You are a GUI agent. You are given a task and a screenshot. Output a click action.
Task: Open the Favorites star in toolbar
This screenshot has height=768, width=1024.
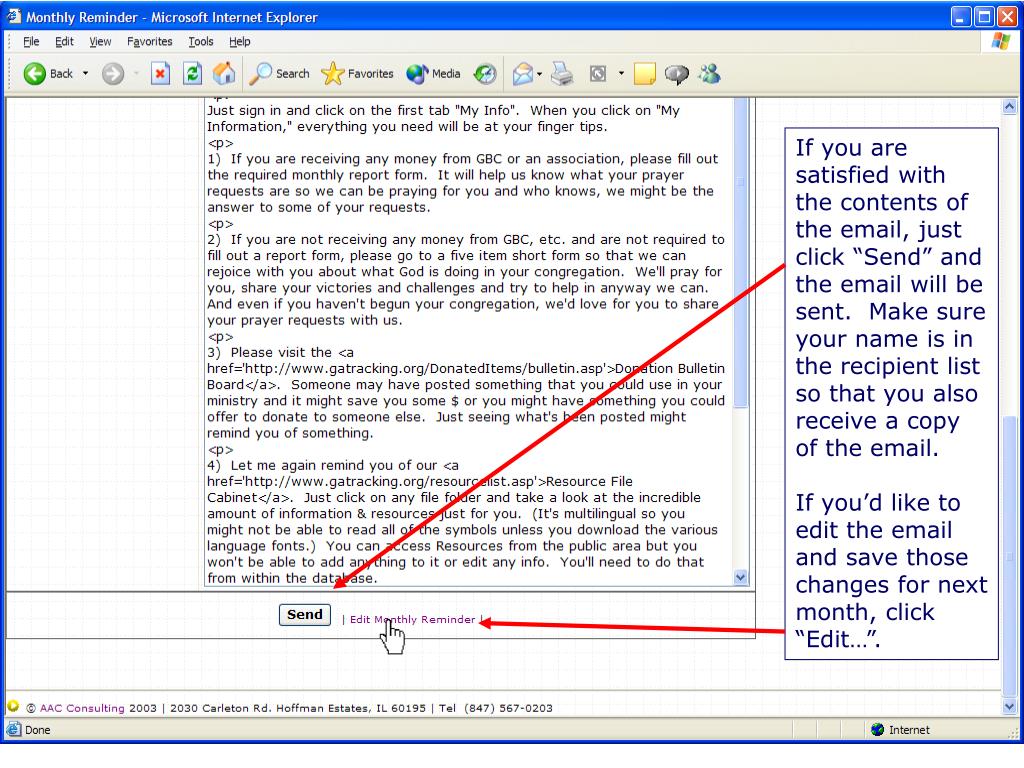tap(357, 74)
